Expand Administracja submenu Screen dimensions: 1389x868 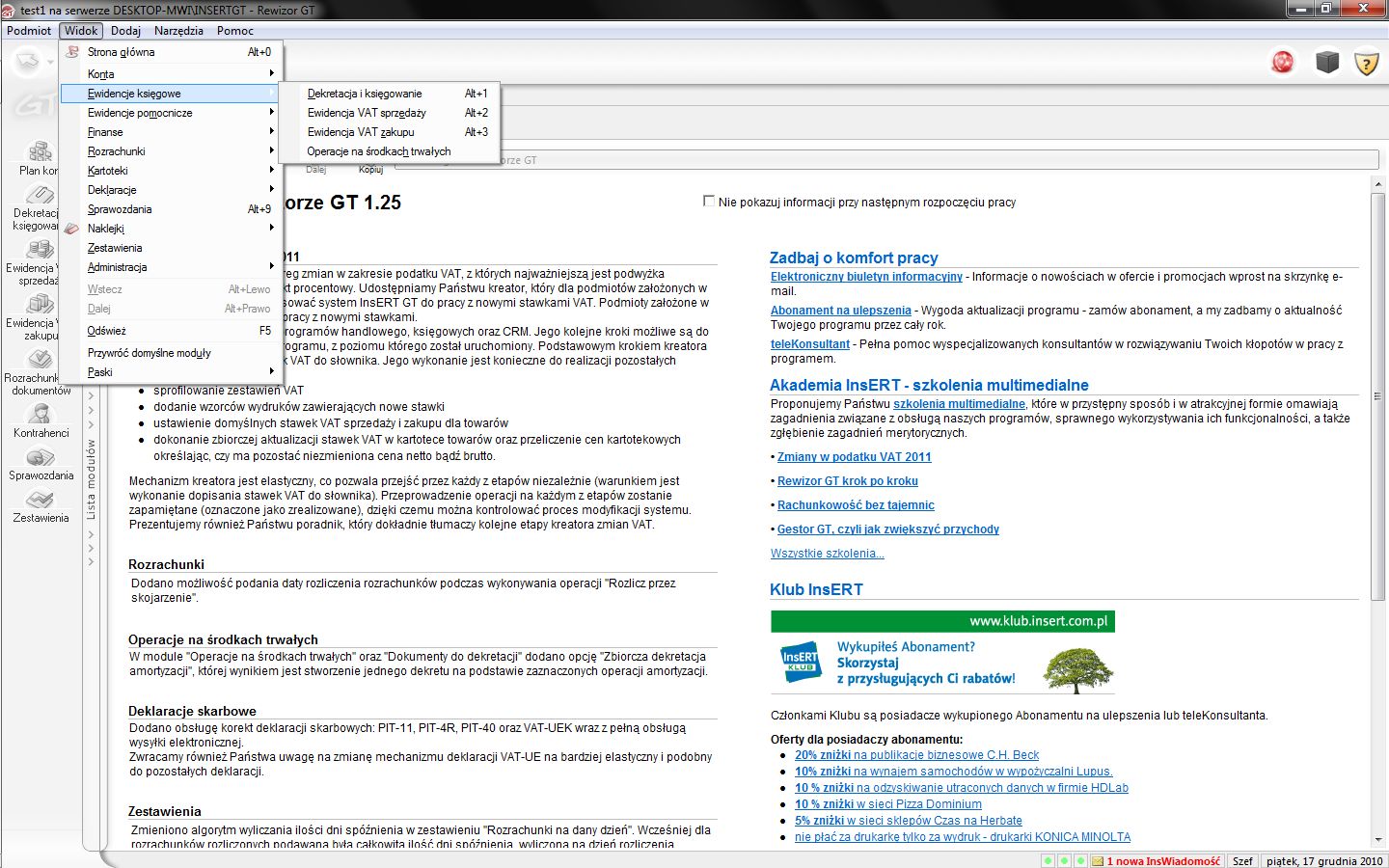[x=170, y=267]
